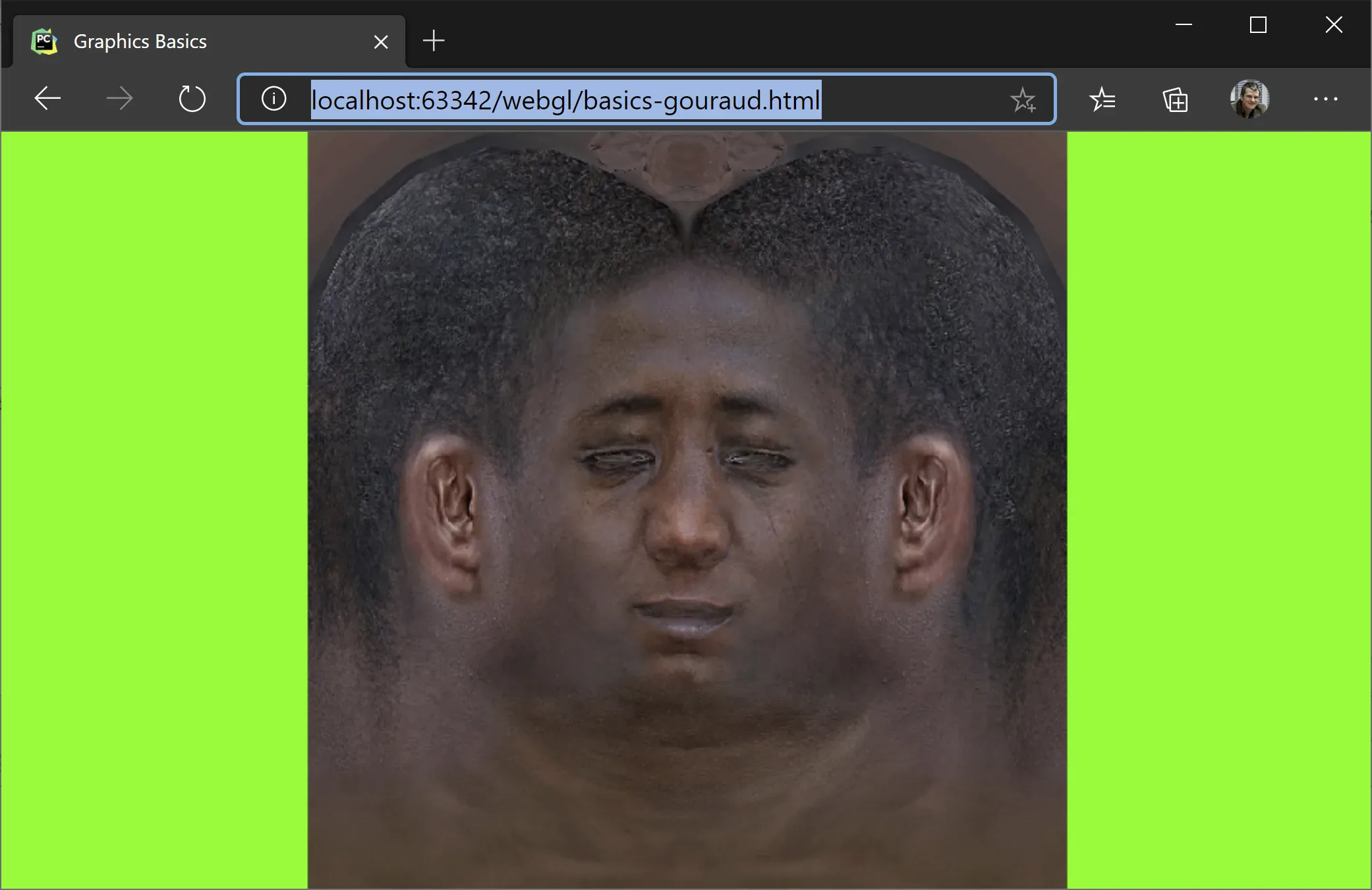Screen dimensions: 1372x890
Task: Refresh the current page
Action: coord(192,99)
